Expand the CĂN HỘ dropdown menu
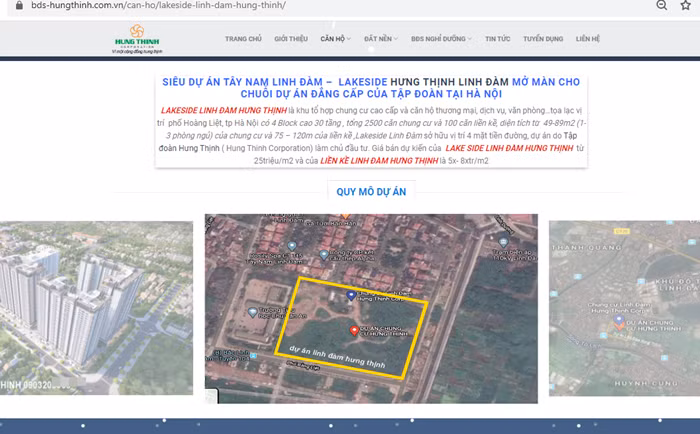Viewport: 700px width, 434px height. pos(335,39)
